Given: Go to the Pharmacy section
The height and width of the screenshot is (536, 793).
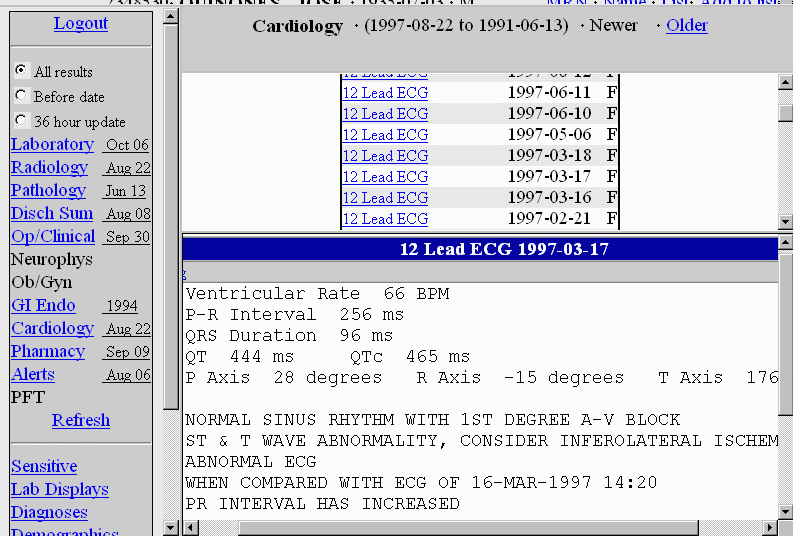Looking at the screenshot, I should (x=48, y=351).
